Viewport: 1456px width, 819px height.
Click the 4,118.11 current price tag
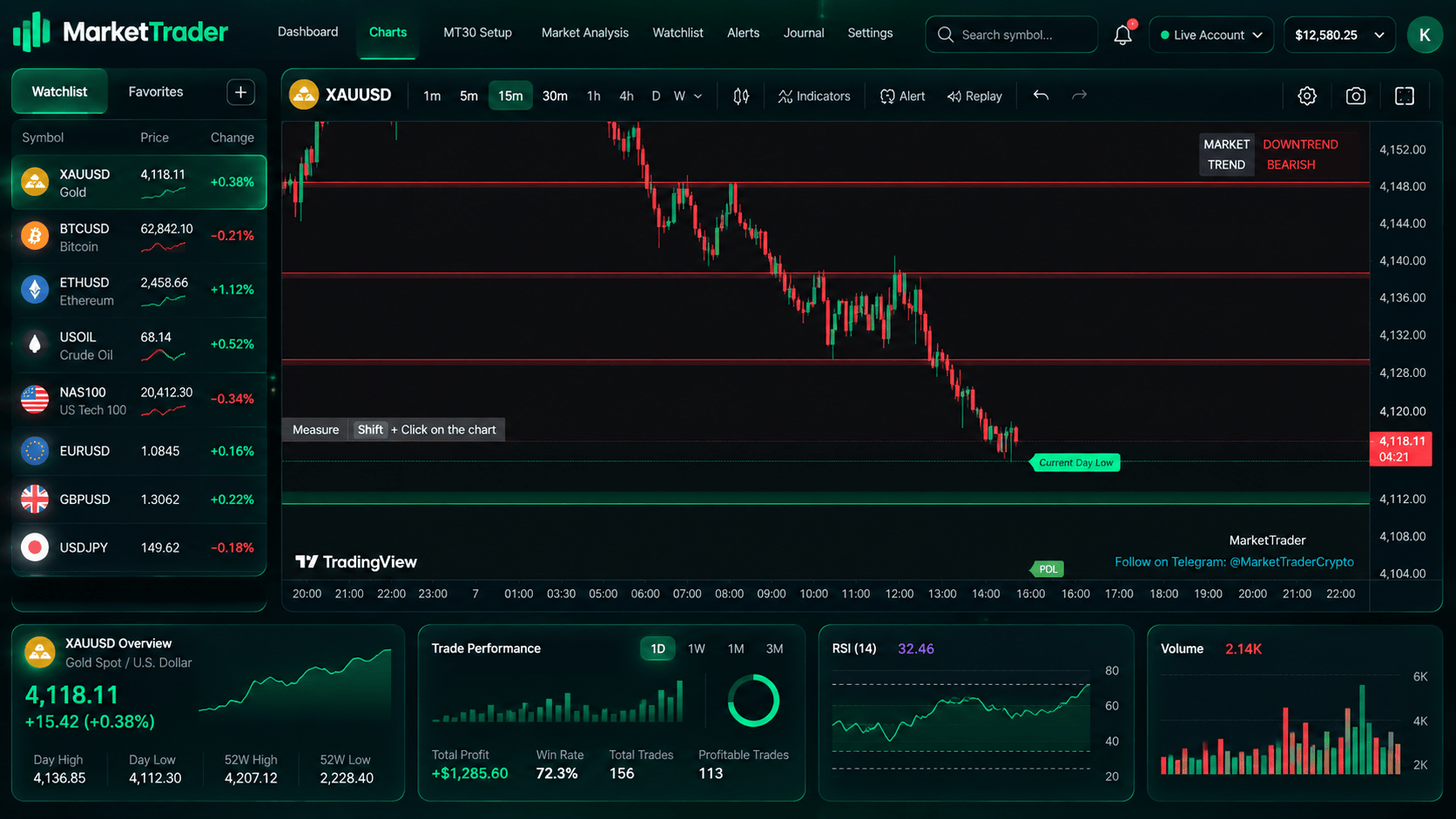click(1400, 449)
